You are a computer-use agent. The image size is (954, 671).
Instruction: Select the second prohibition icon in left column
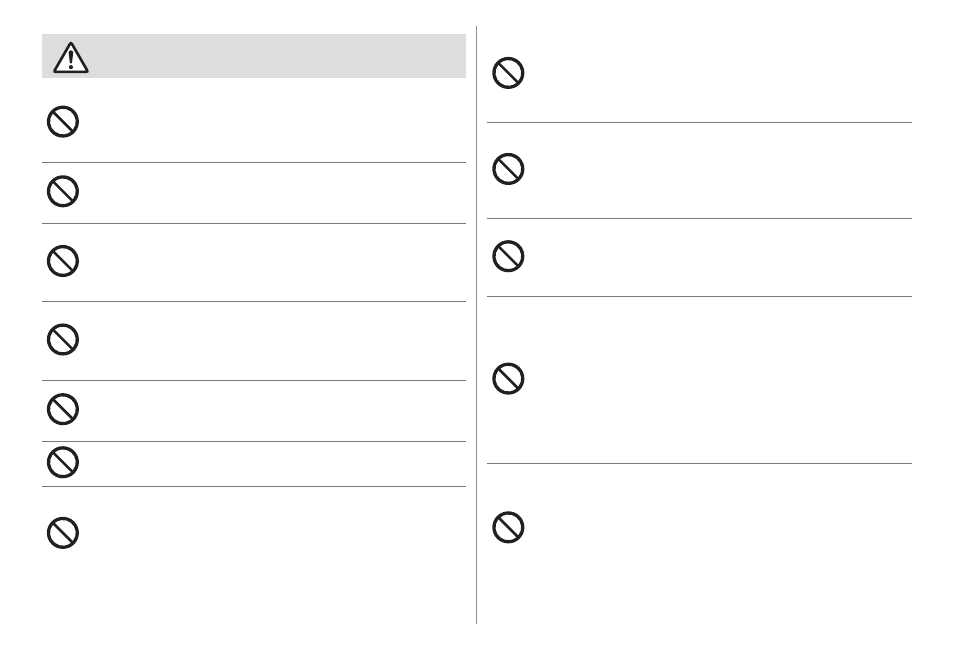[63, 192]
